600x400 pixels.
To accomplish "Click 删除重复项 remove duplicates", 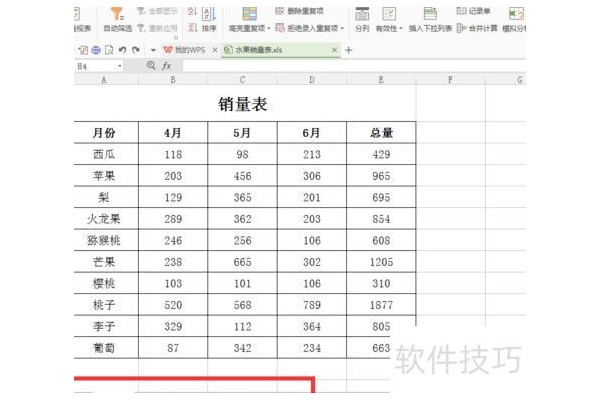I will pyautogui.click(x=300, y=11).
